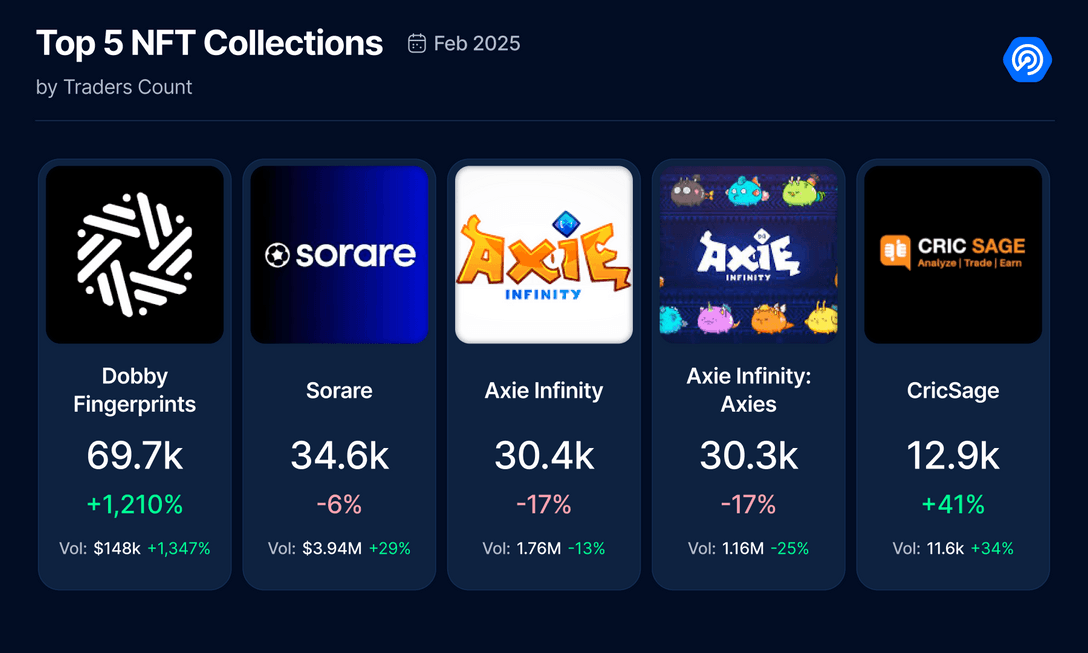Open the Axie Infinity: Axies artwork
Image resolution: width=1088 pixels, height=653 pixels.
[748, 254]
